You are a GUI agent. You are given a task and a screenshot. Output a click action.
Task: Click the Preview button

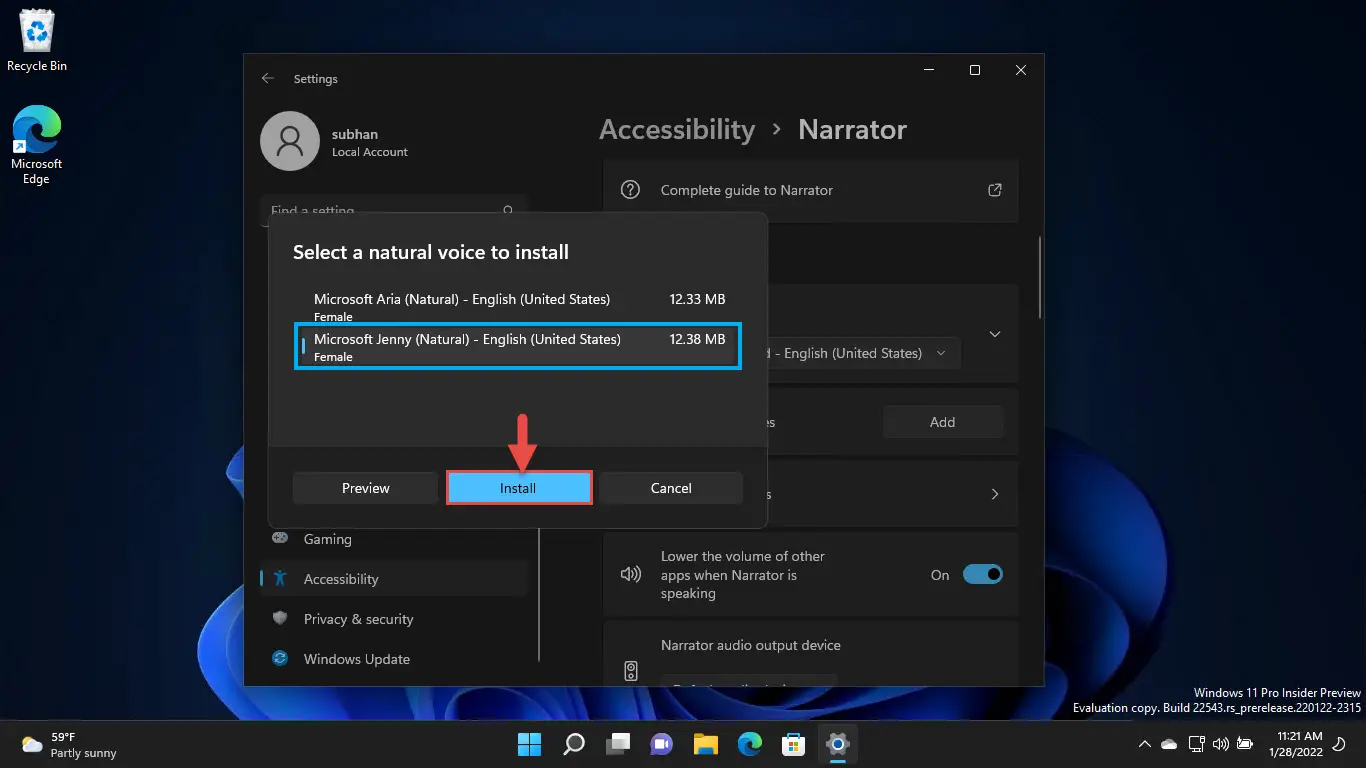[366, 488]
